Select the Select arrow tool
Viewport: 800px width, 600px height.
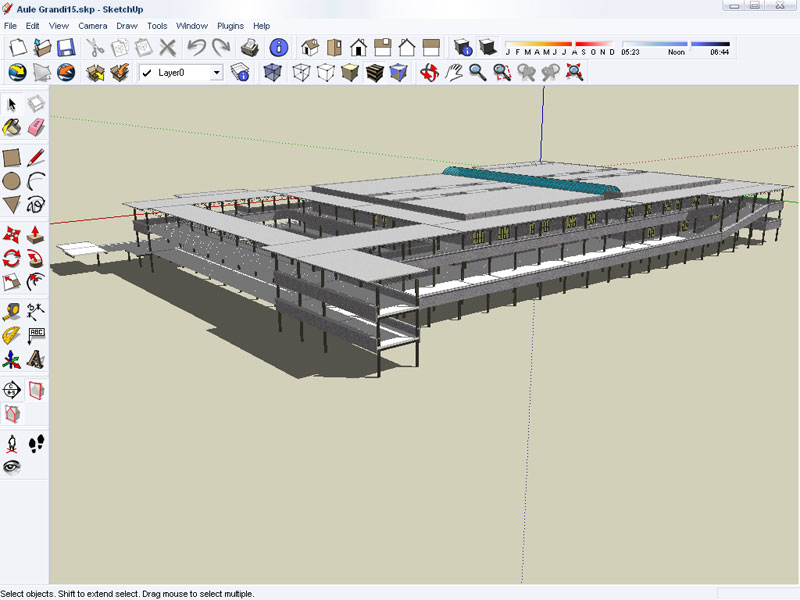pyautogui.click(x=12, y=104)
